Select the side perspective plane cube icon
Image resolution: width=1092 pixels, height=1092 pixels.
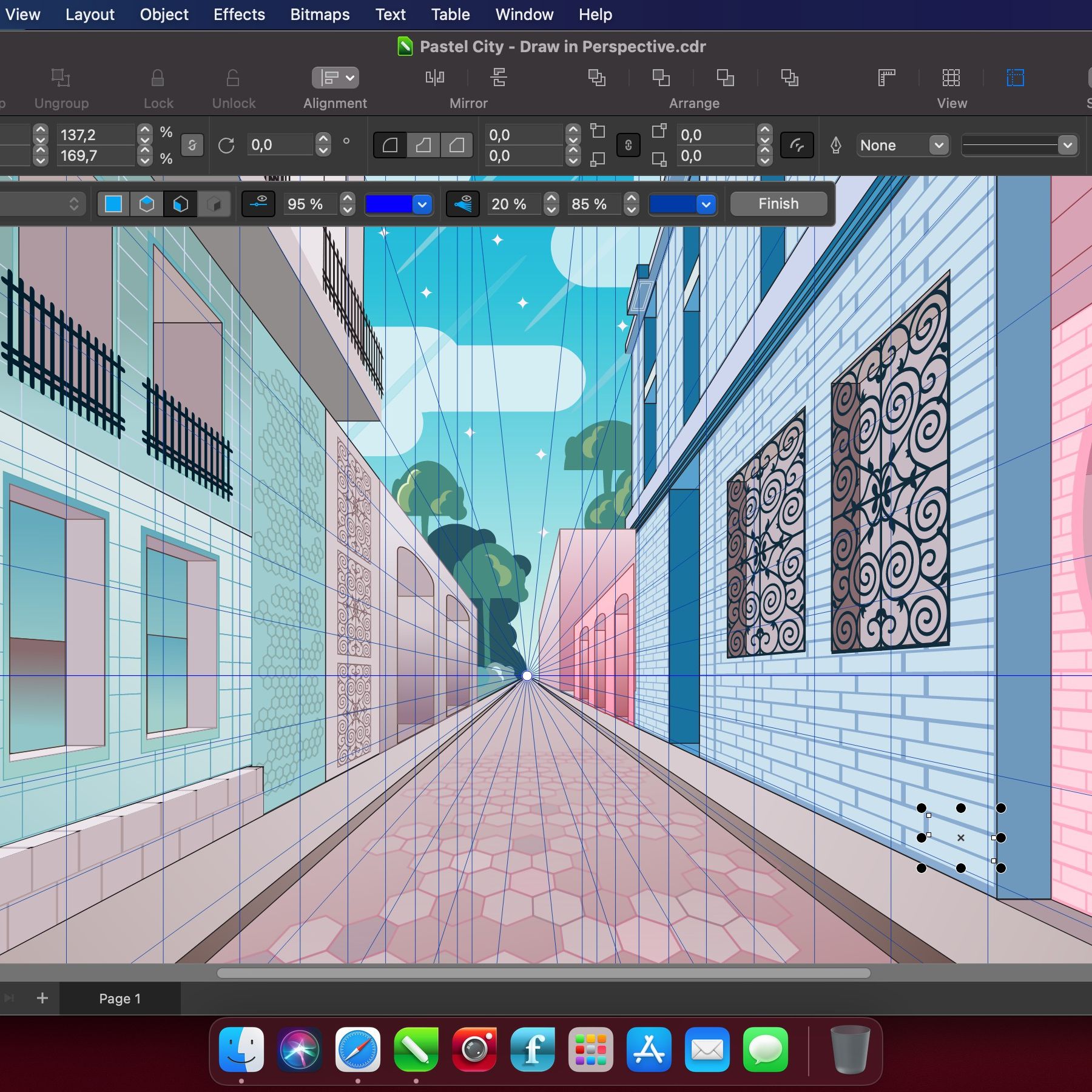tap(180, 204)
